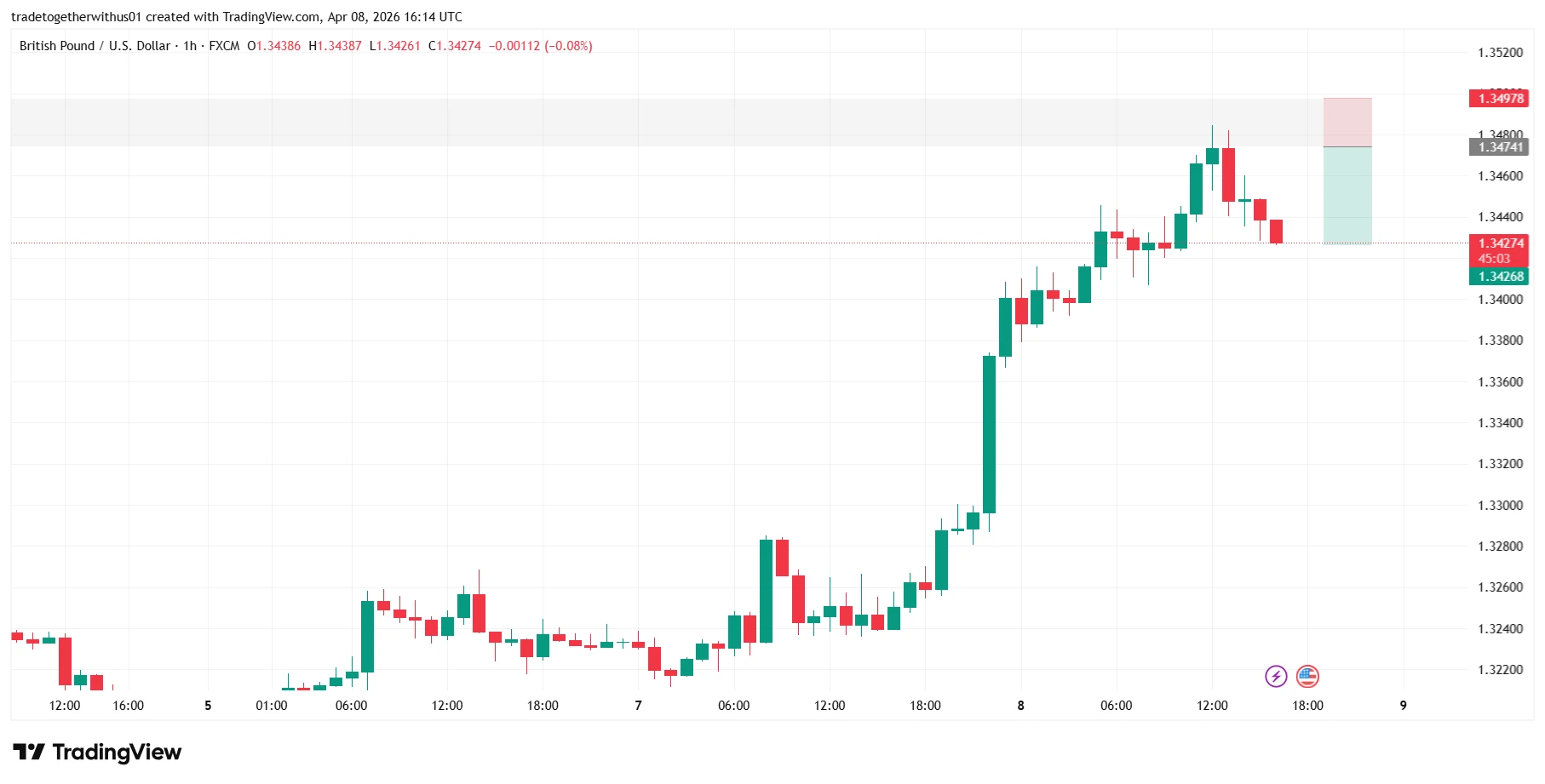Click the red 1.34978 stop price label
This screenshot has width=1545, height=784.
click(1498, 99)
